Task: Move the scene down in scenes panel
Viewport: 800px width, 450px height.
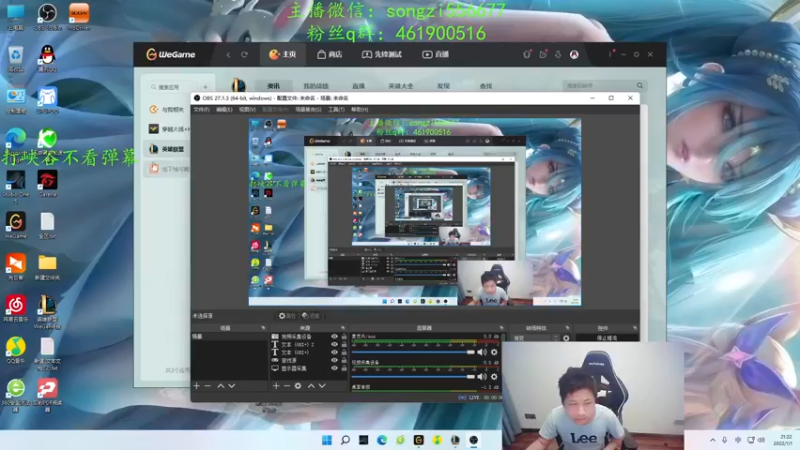Action: 232,386
